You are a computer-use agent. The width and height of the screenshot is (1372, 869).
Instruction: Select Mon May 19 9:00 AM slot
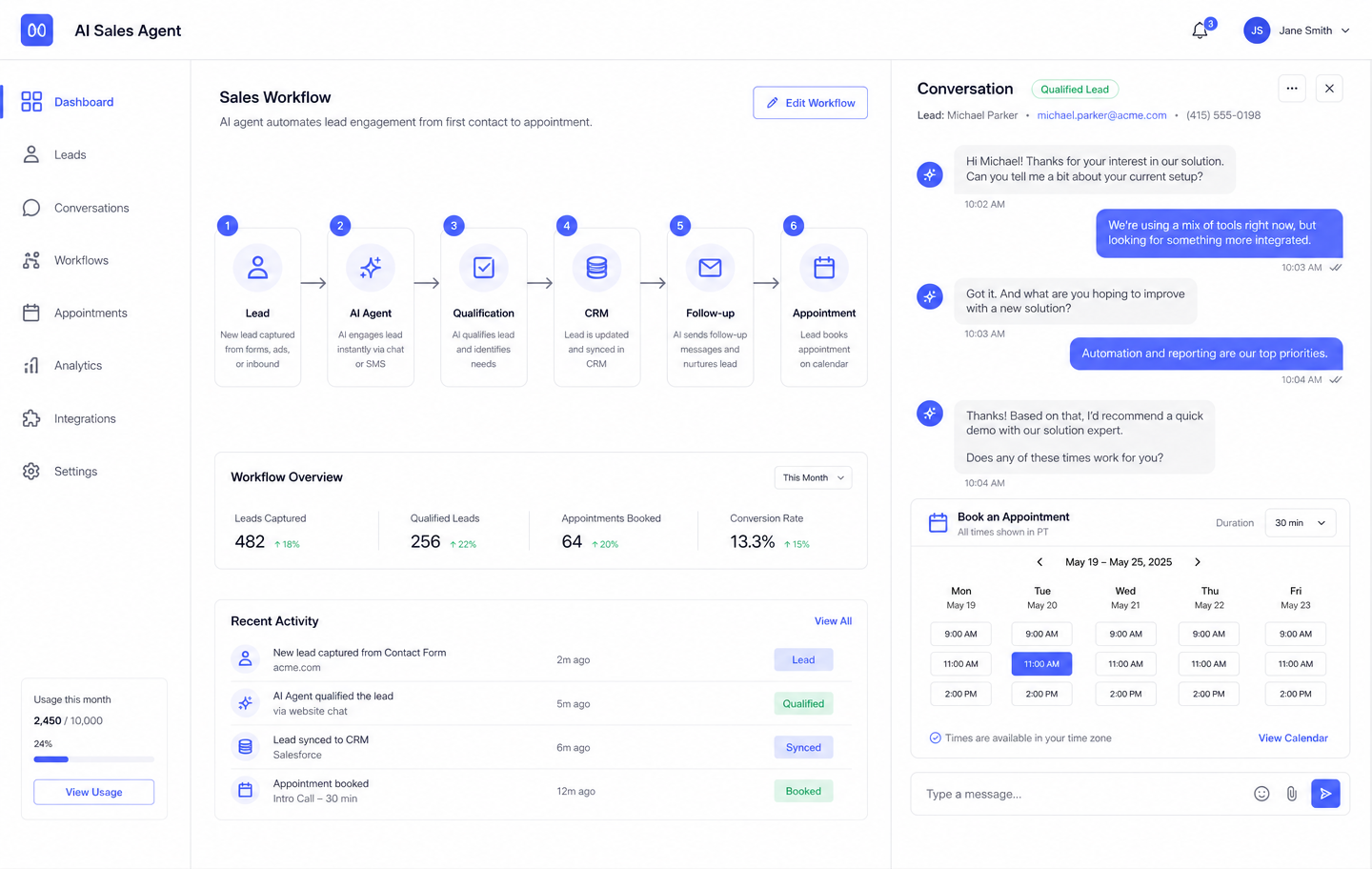pos(960,634)
